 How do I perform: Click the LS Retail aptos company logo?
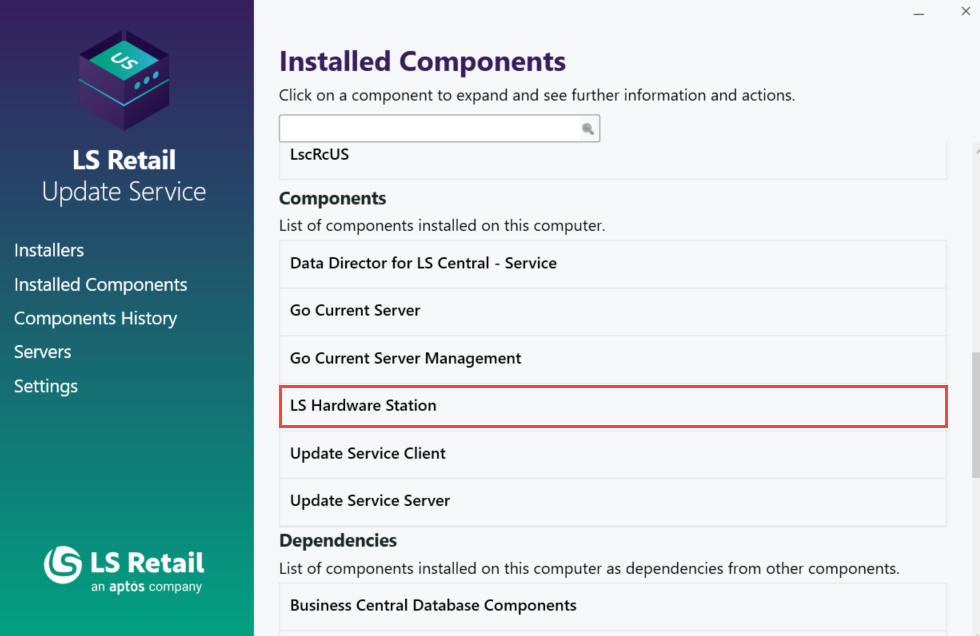pyautogui.click(x=124, y=569)
